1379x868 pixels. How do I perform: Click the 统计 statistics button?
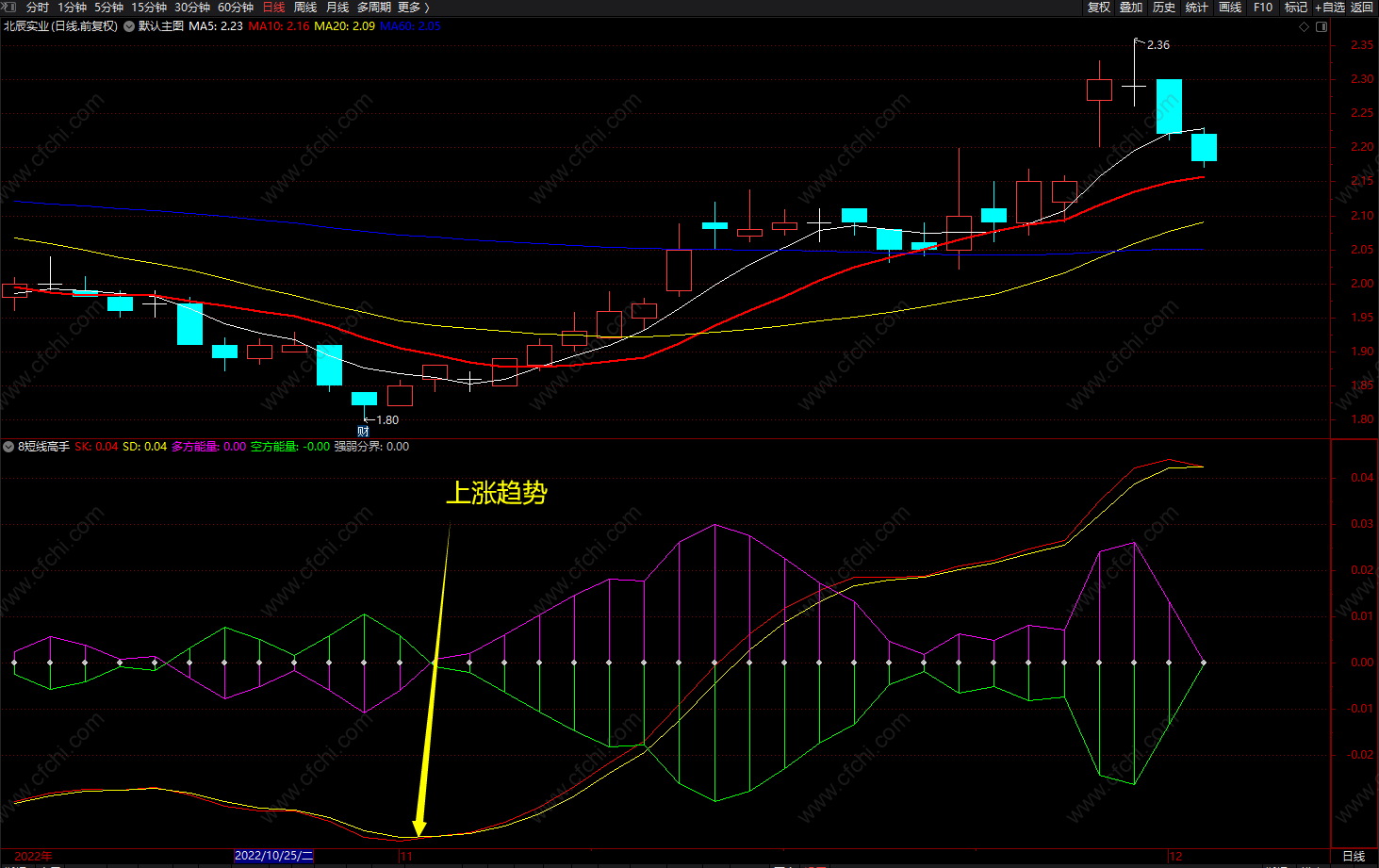1197,8
